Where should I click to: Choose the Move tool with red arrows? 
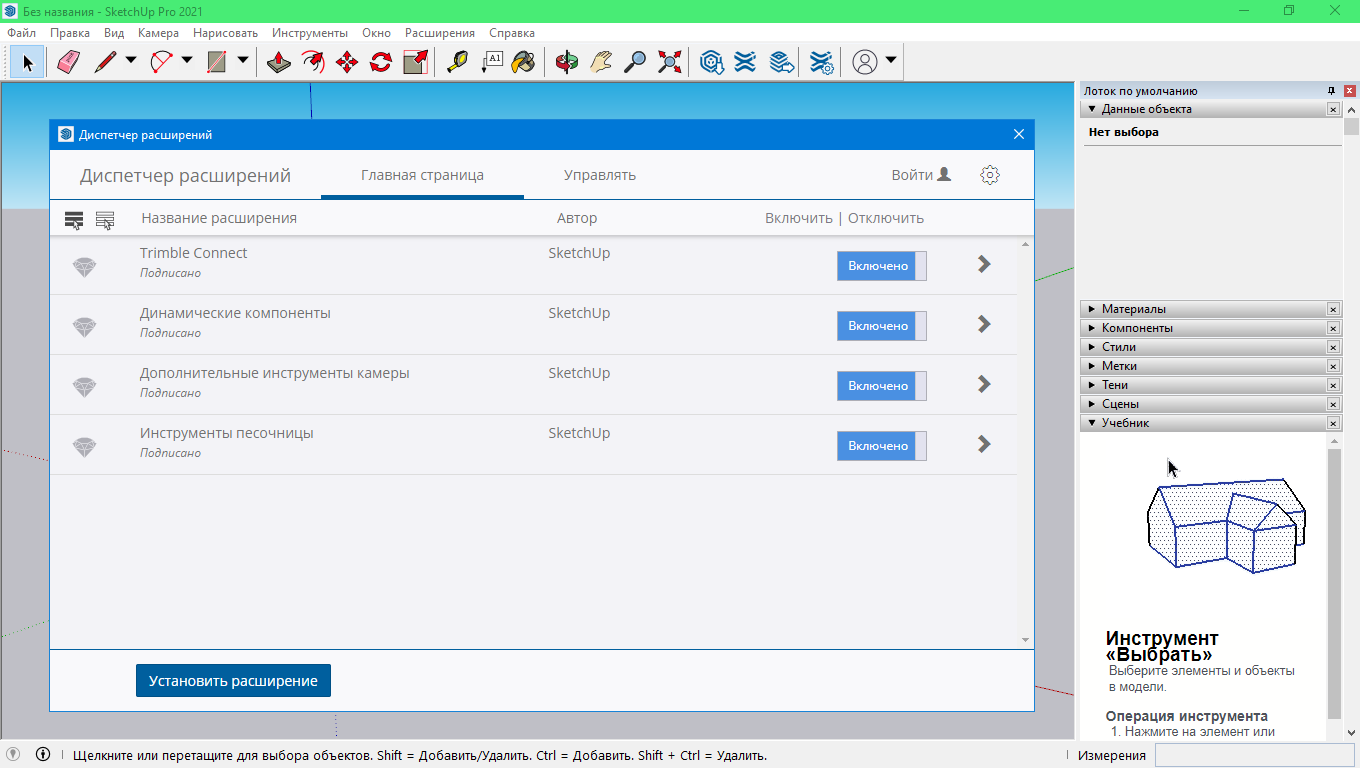347,62
